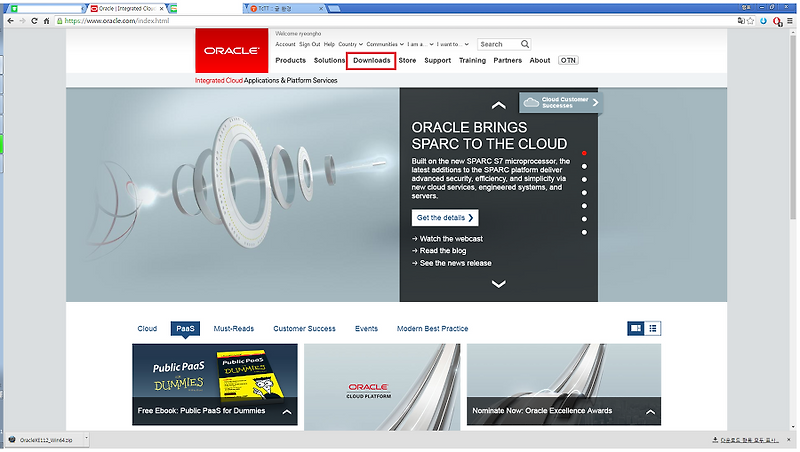
Task: Click the Oracle red logo
Action: (x=232, y=51)
